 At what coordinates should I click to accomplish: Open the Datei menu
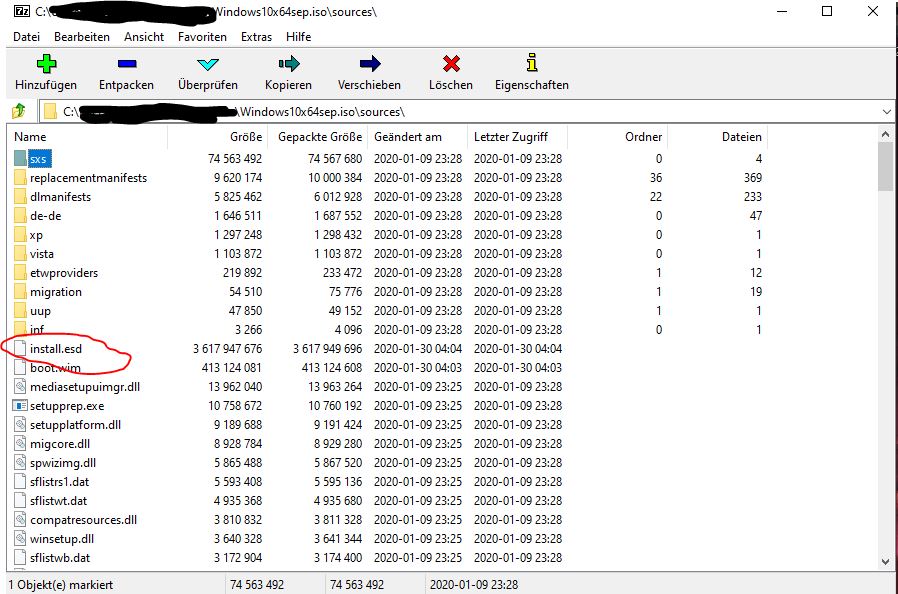[26, 37]
